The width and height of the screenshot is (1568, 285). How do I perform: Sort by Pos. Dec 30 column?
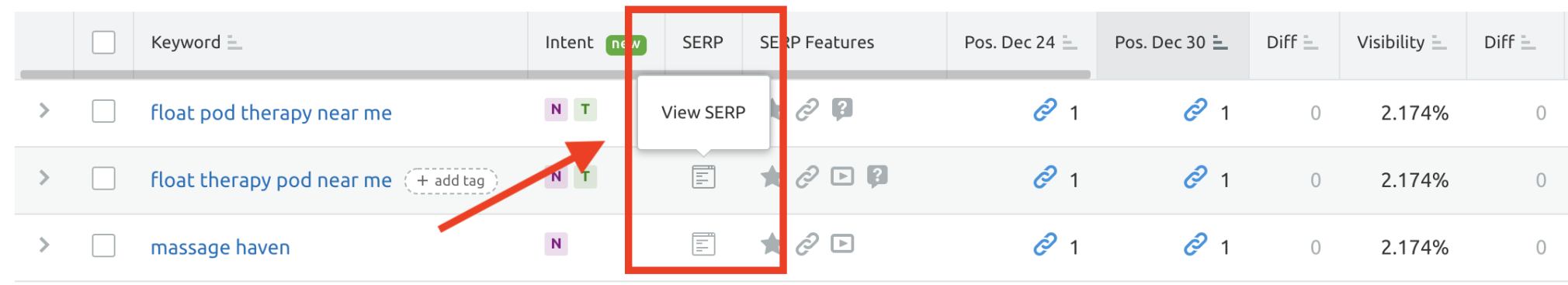1171,43
